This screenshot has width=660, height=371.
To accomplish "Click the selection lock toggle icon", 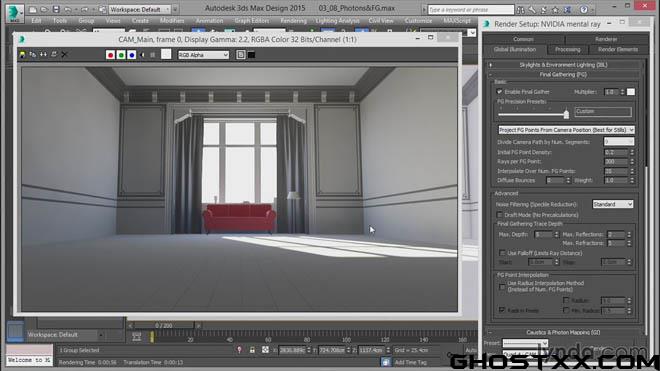I will 252,350.
